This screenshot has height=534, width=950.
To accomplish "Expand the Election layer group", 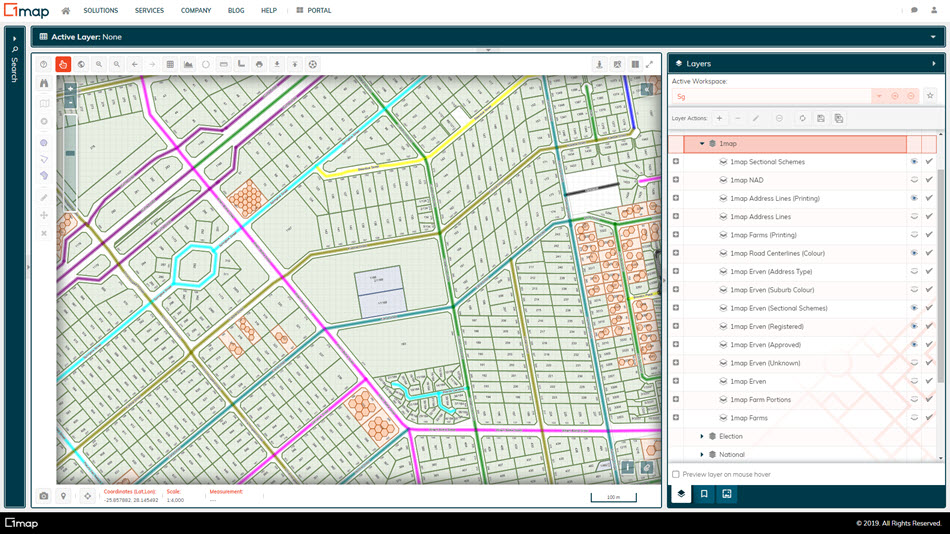I will click(702, 436).
